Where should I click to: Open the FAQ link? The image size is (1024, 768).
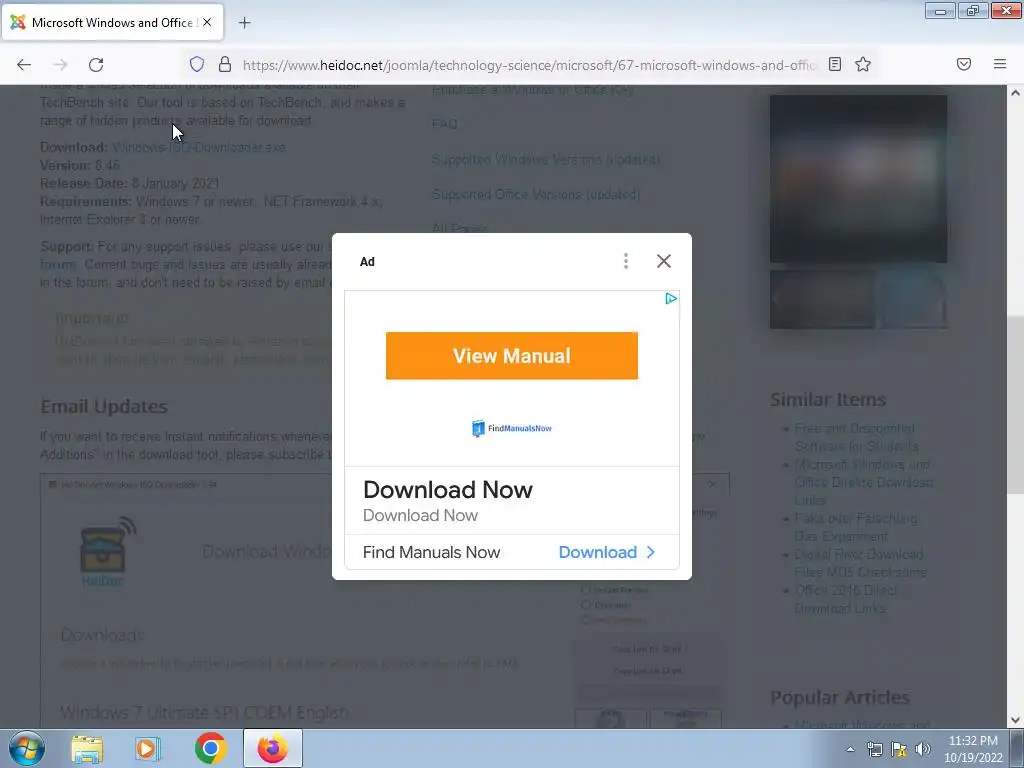point(445,124)
